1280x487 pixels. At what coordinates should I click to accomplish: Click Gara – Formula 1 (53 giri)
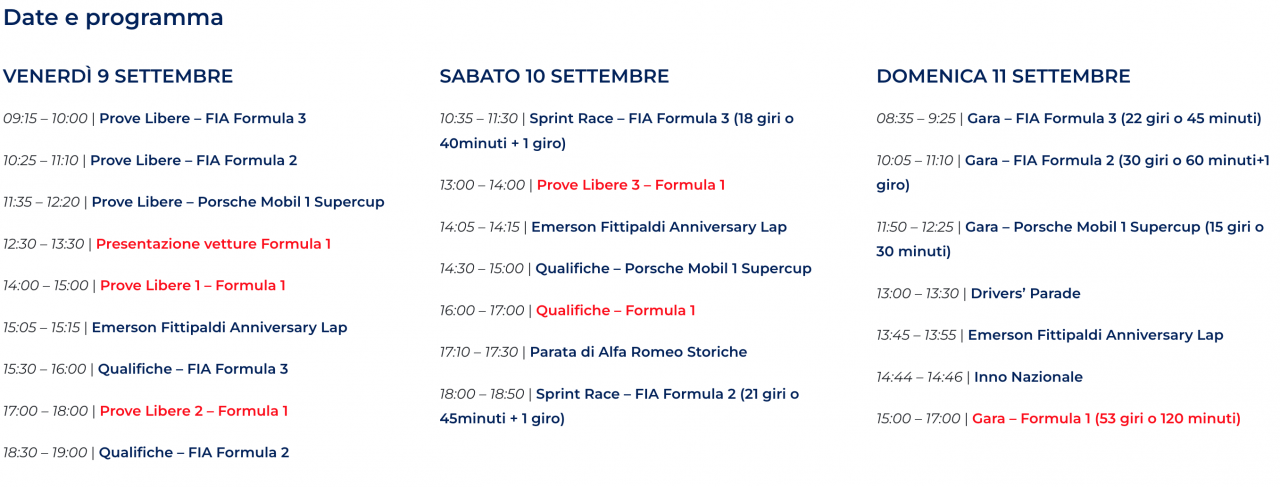click(x=1106, y=419)
